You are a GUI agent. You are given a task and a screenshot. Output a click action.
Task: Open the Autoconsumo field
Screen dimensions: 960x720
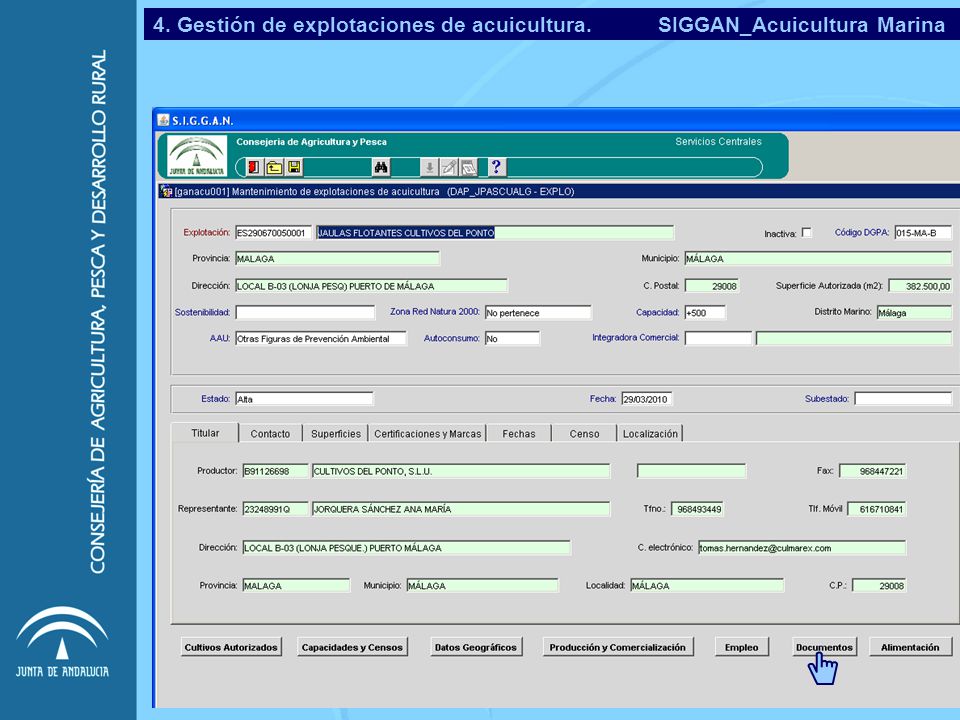(x=512, y=339)
